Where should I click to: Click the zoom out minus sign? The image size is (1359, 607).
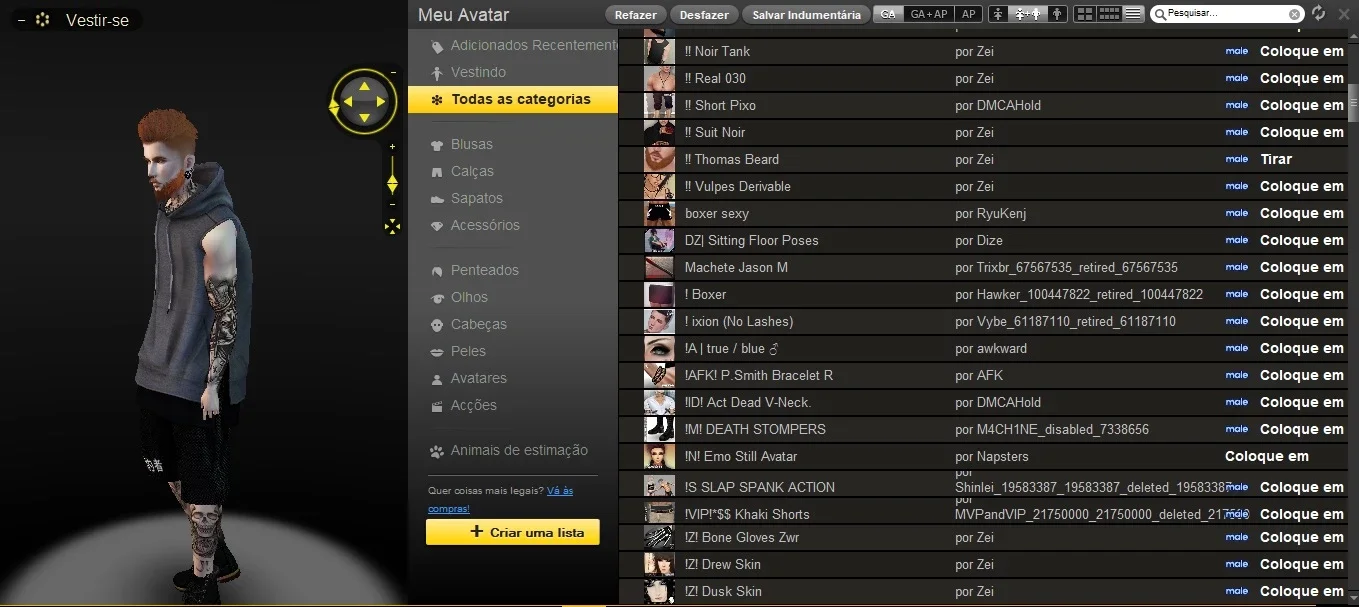coord(392,204)
